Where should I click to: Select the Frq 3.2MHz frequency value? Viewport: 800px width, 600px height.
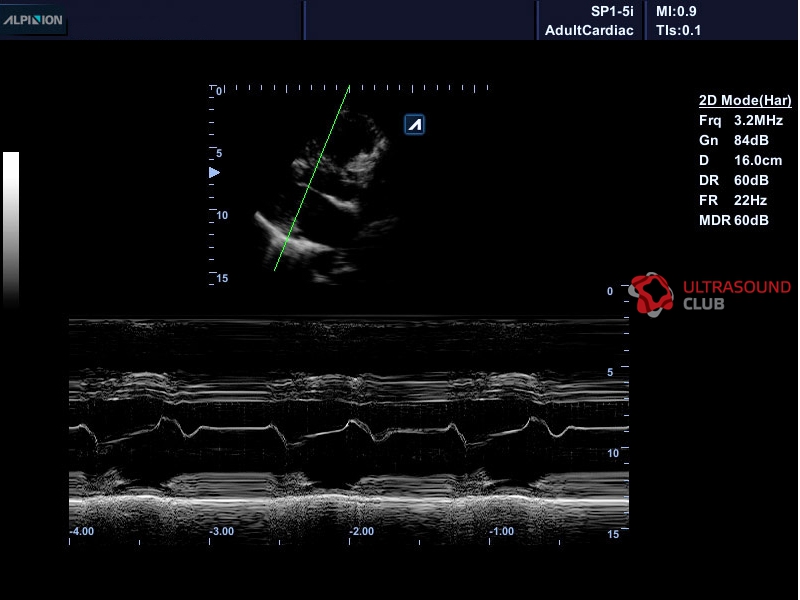tap(741, 120)
